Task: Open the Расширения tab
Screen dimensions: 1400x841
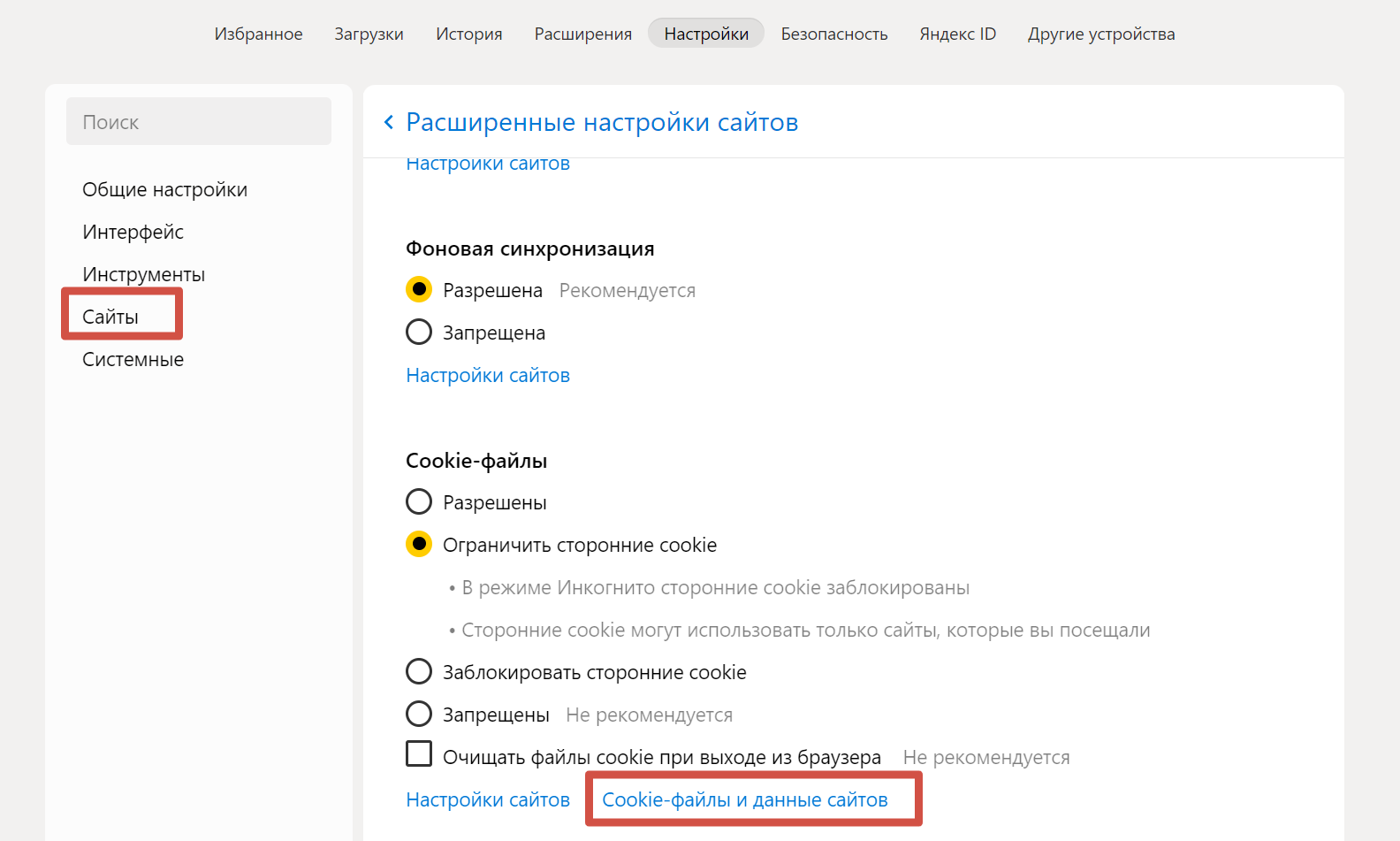Action: click(582, 34)
